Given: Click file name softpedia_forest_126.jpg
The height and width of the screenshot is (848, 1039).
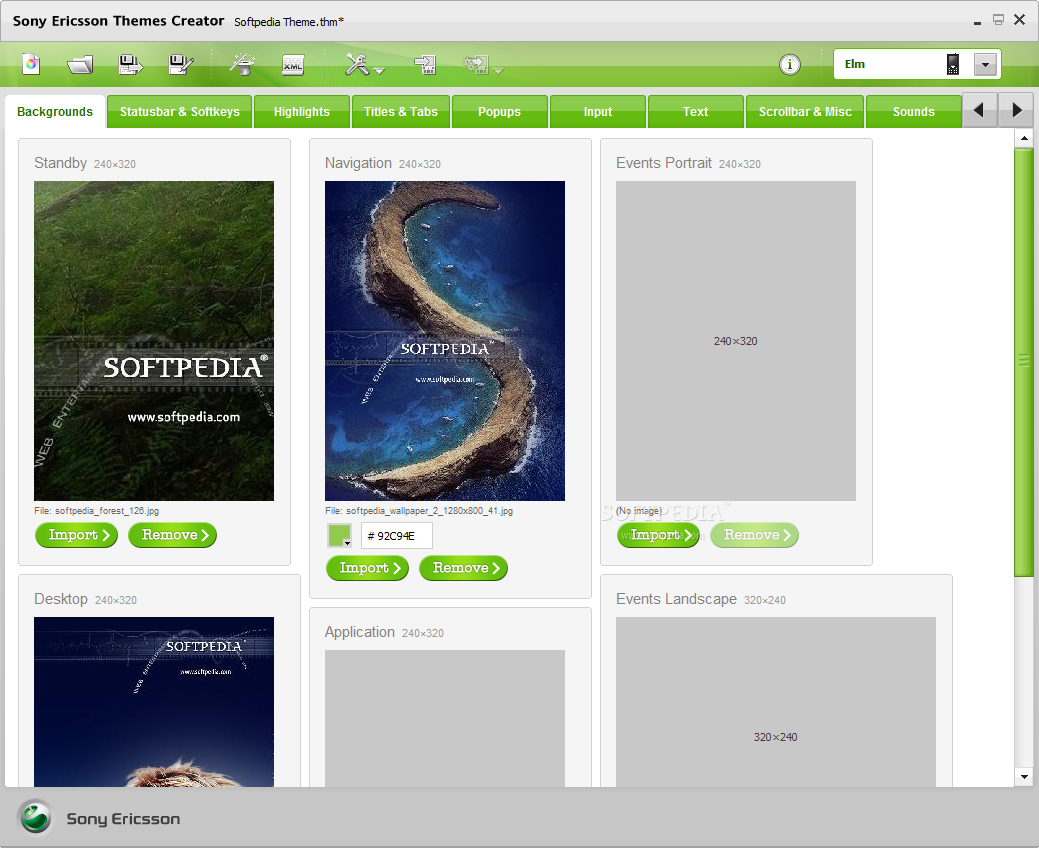Looking at the screenshot, I should 107,511.
